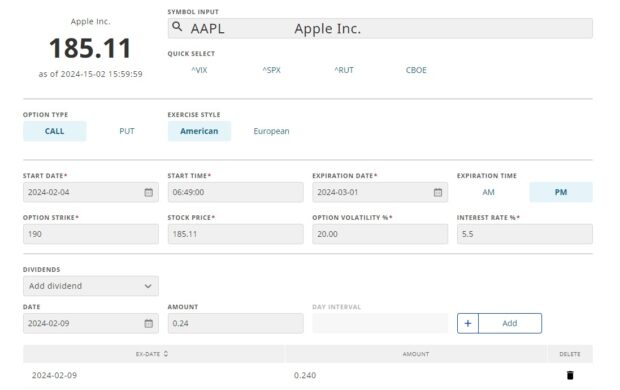Viewport: 620px width, 390px height.
Task: Select the PUT option type
Action: pyautogui.click(x=127, y=131)
